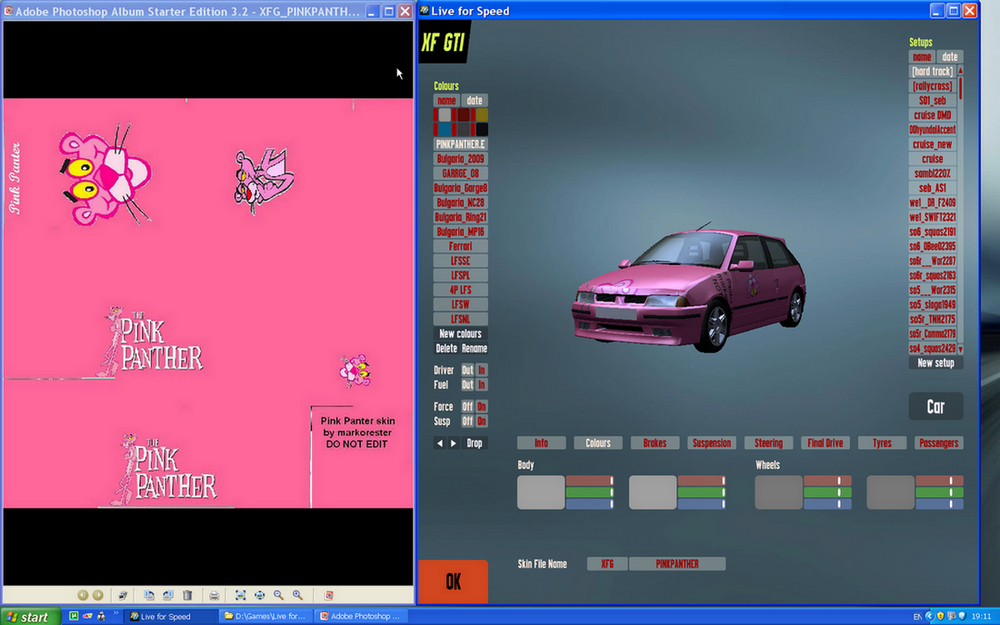Open the Steering tab

click(x=768, y=443)
